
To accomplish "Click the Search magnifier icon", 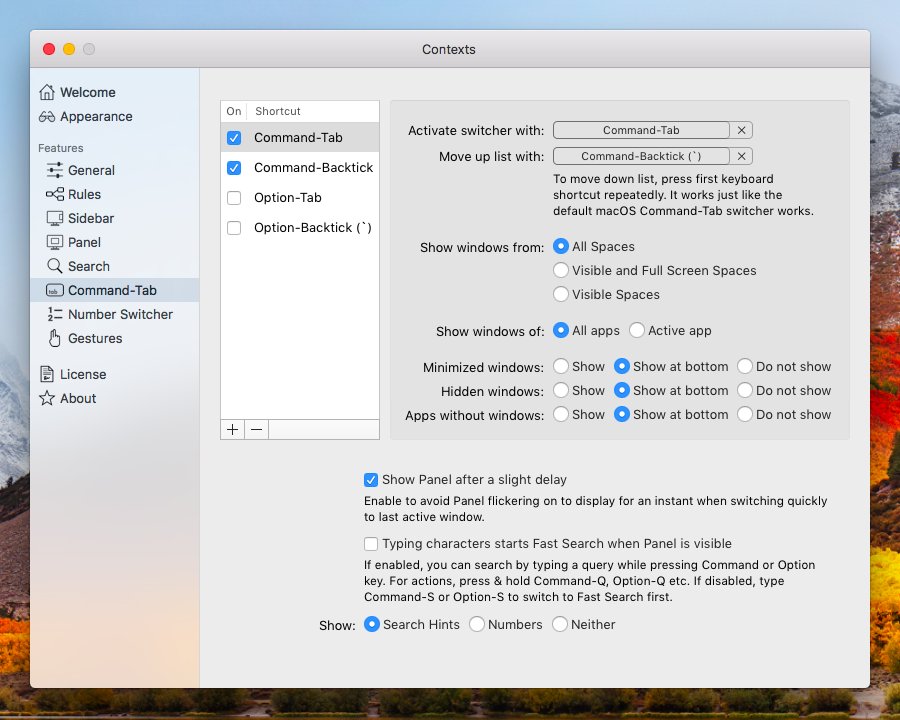I will [x=55, y=266].
